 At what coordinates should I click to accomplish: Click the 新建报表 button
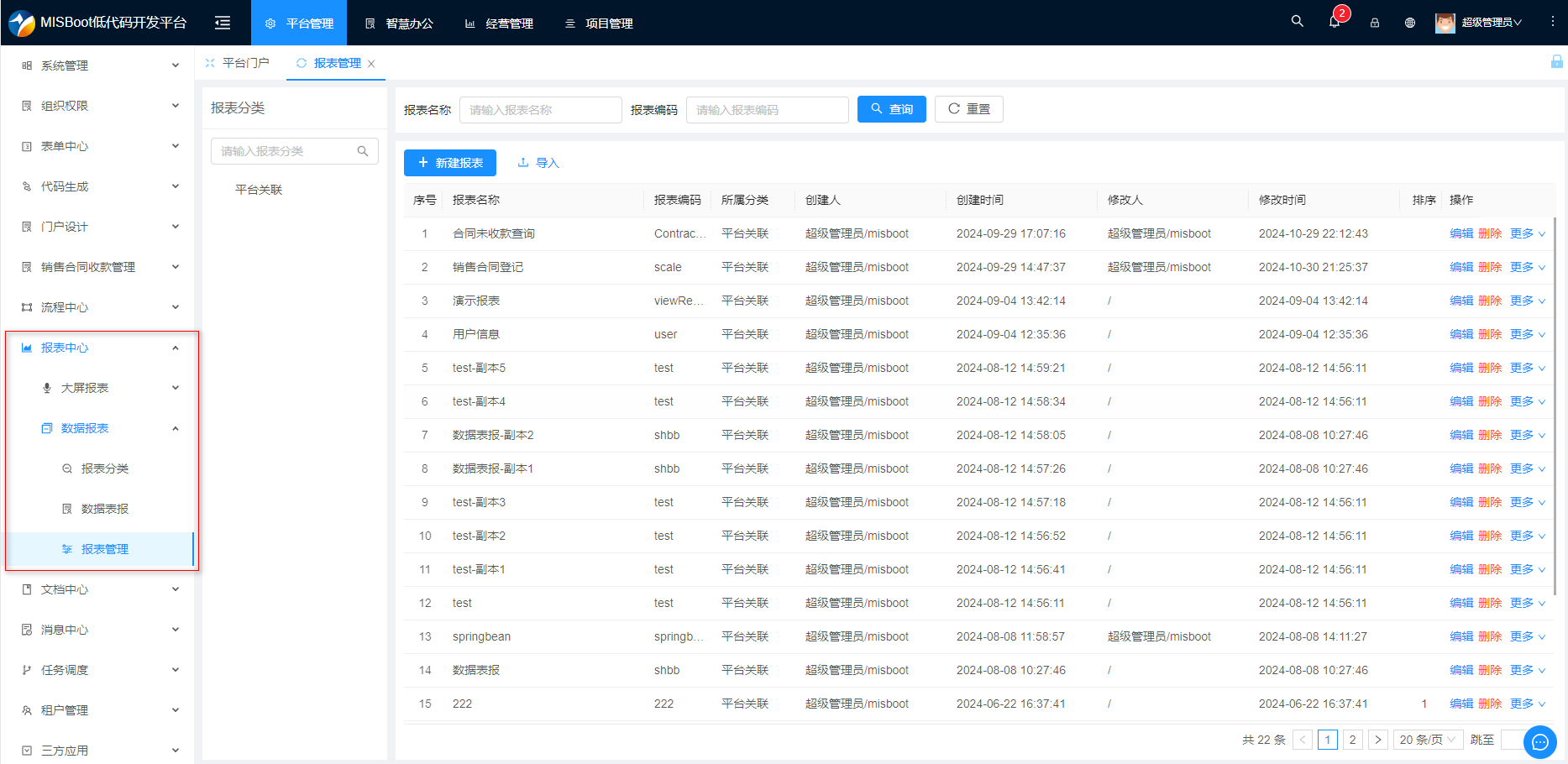(x=450, y=163)
